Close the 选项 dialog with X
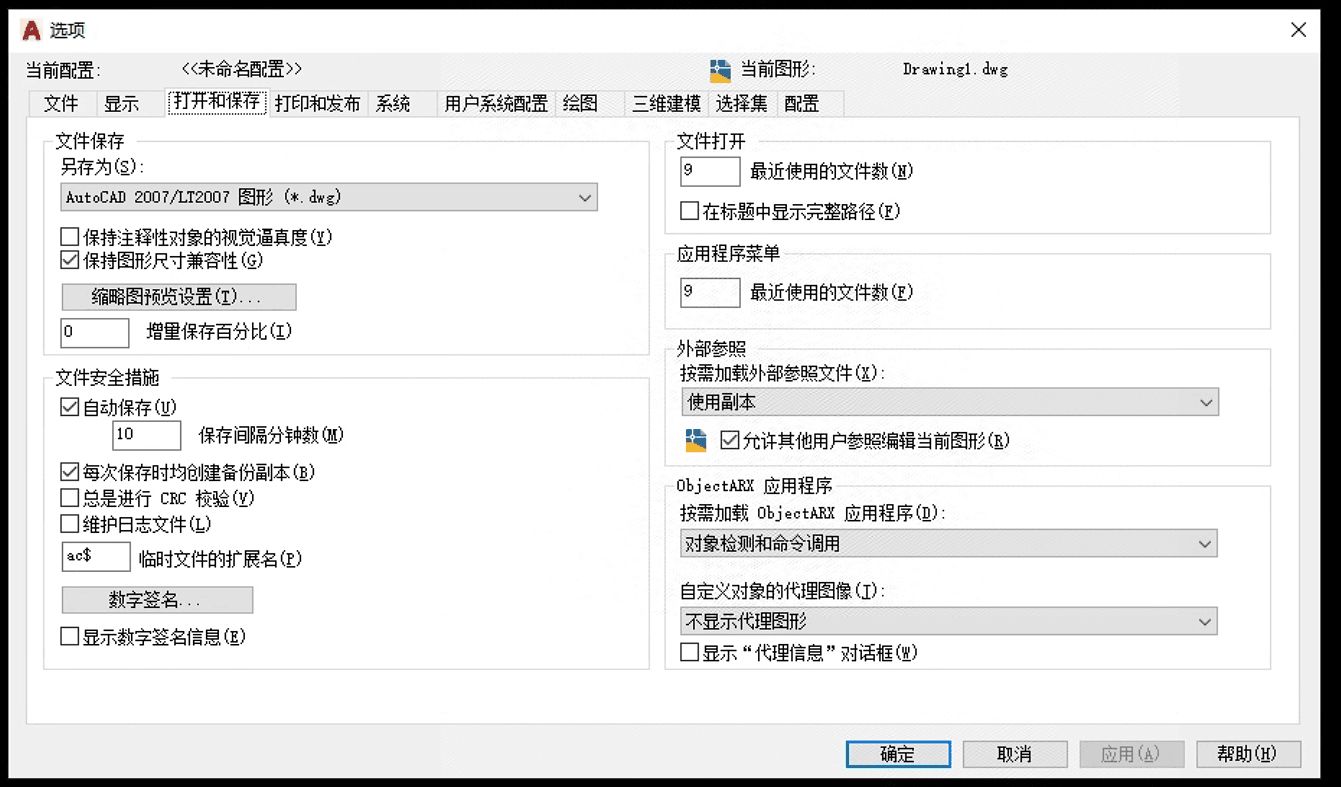This screenshot has height=787, width=1341. 1298,30
